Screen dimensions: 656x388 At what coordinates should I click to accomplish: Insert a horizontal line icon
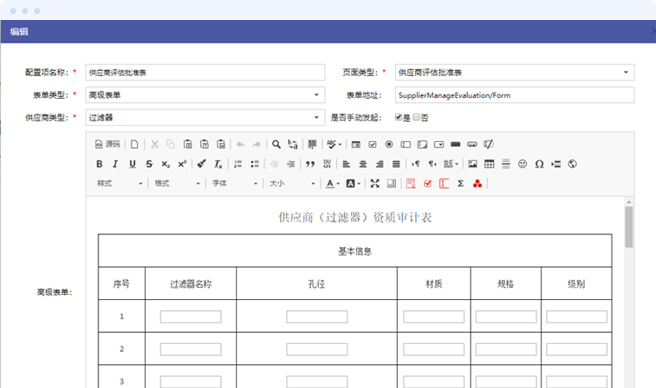tap(506, 164)
